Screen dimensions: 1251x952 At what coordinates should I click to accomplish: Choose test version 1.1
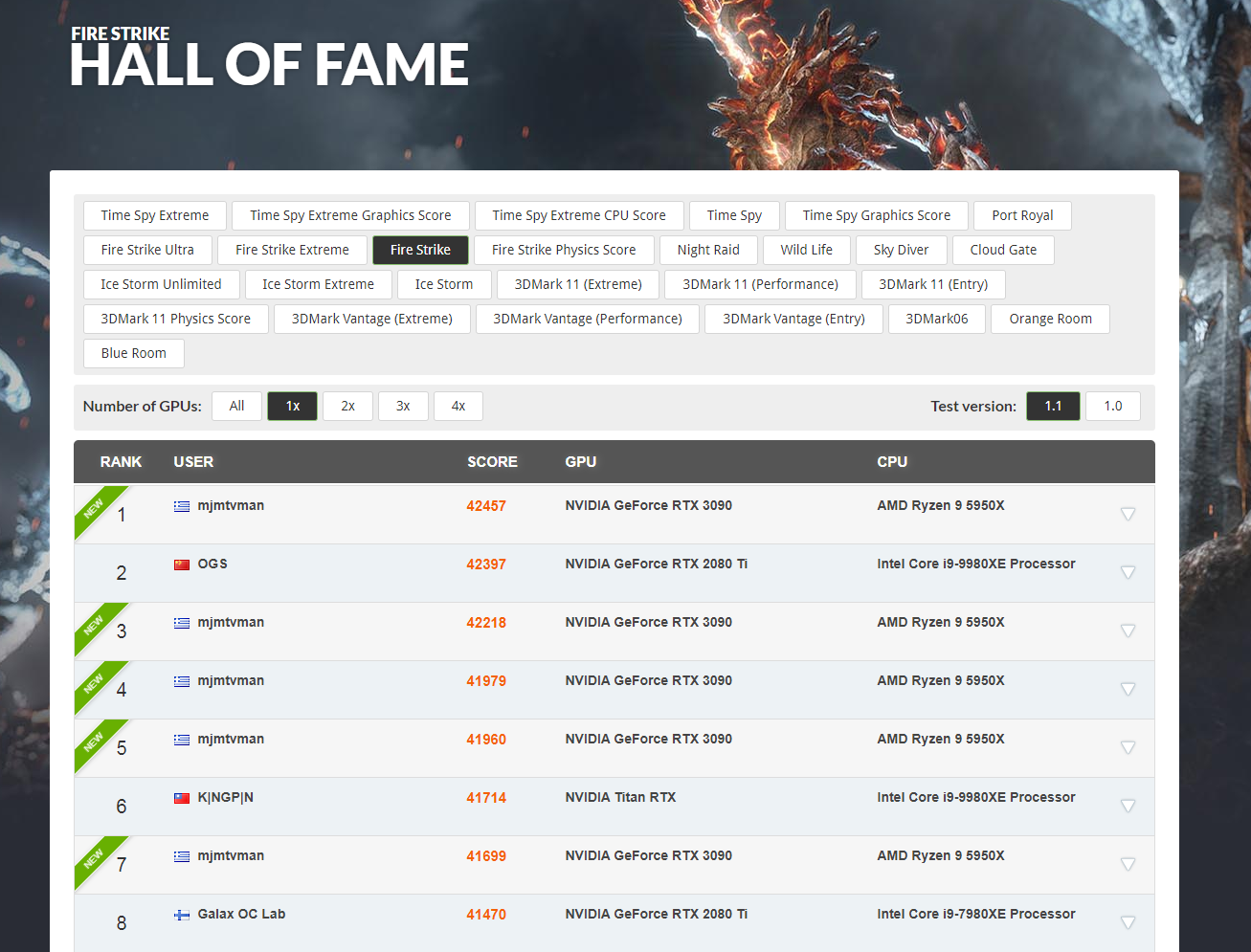[1054, 406]
